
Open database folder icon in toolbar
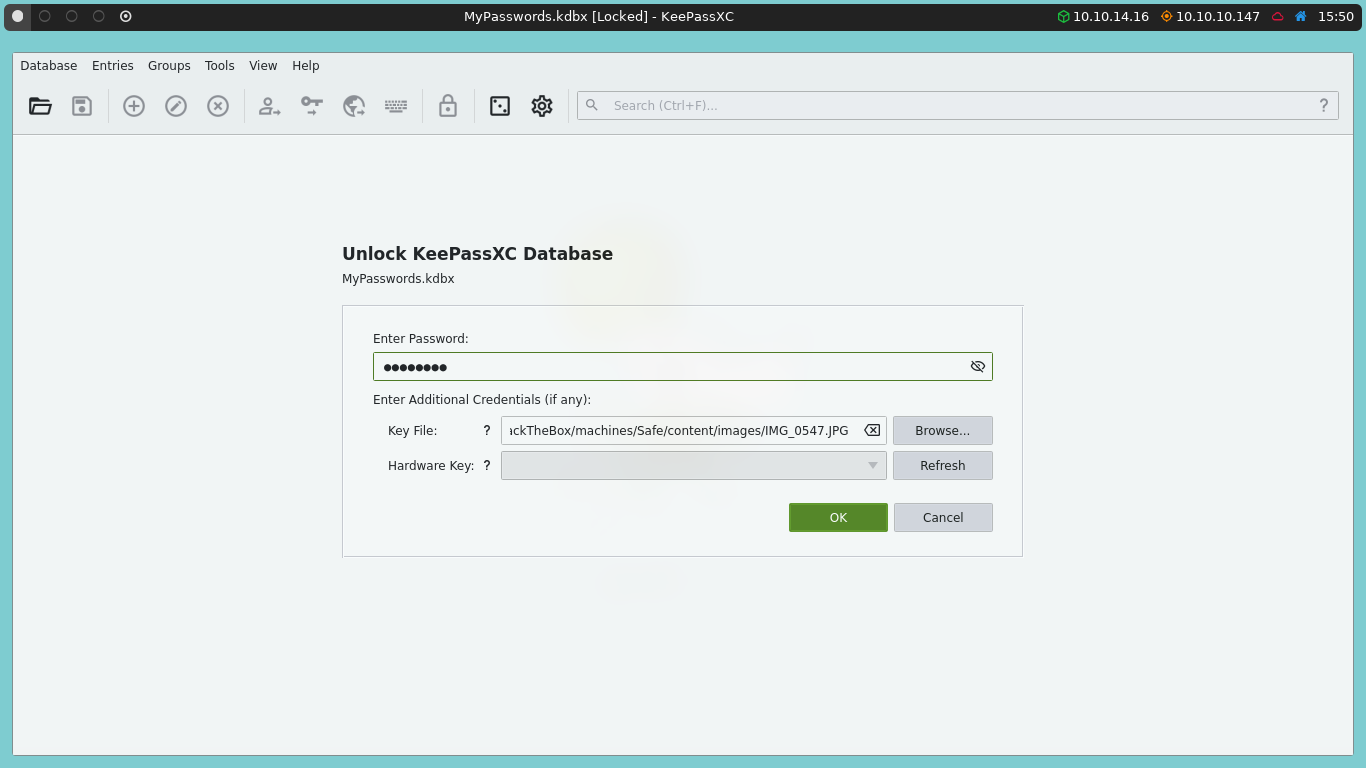(x=40, y=106)
